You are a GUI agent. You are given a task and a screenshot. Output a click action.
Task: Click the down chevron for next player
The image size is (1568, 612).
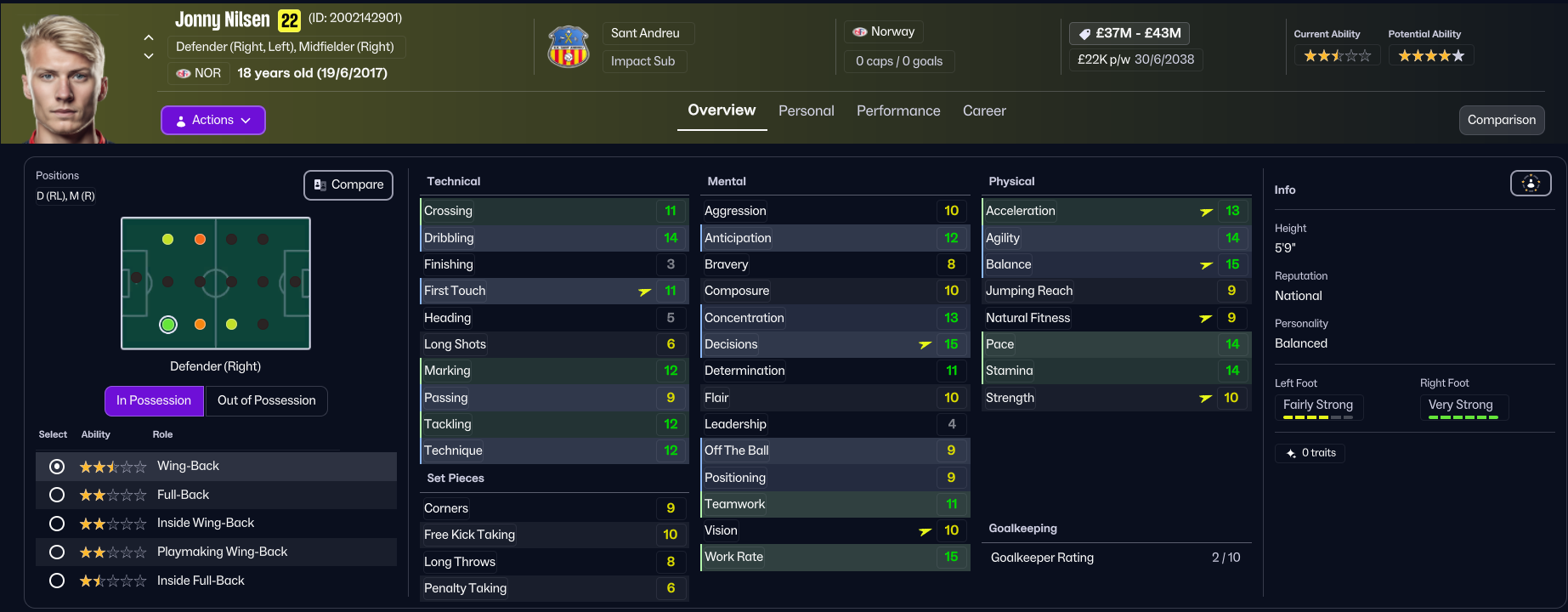(x=149, y=56)
